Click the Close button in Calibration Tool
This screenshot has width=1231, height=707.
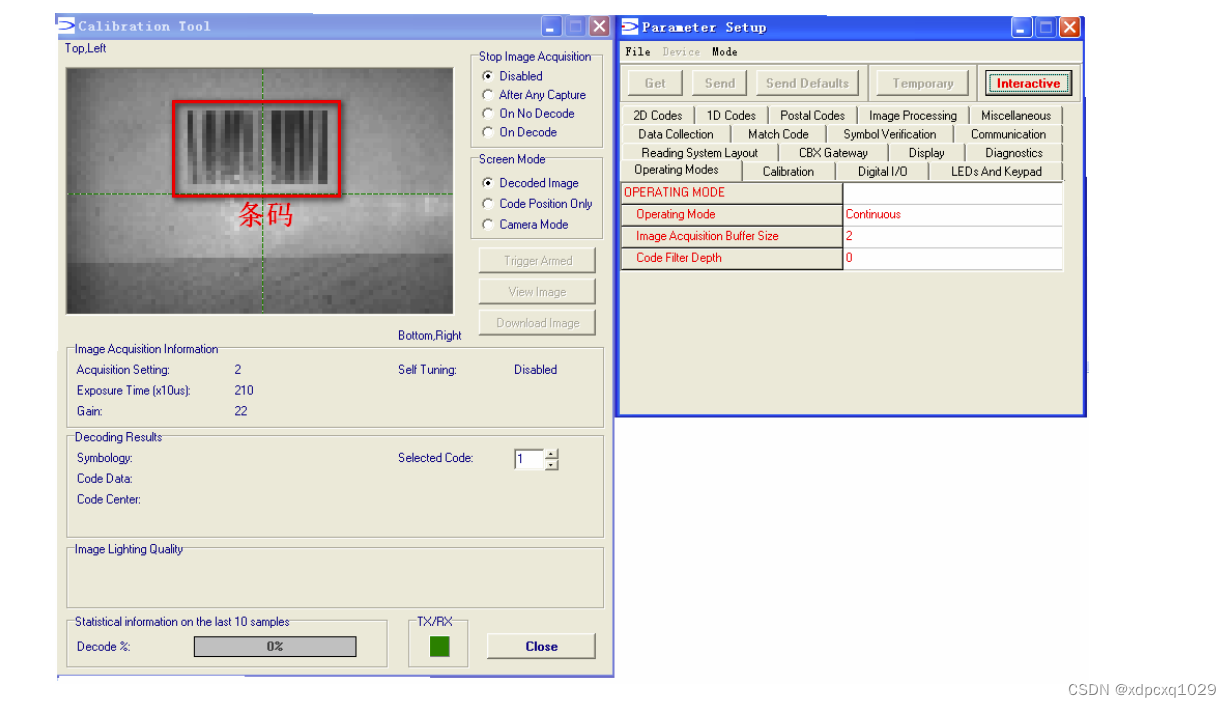coord(540,646)
